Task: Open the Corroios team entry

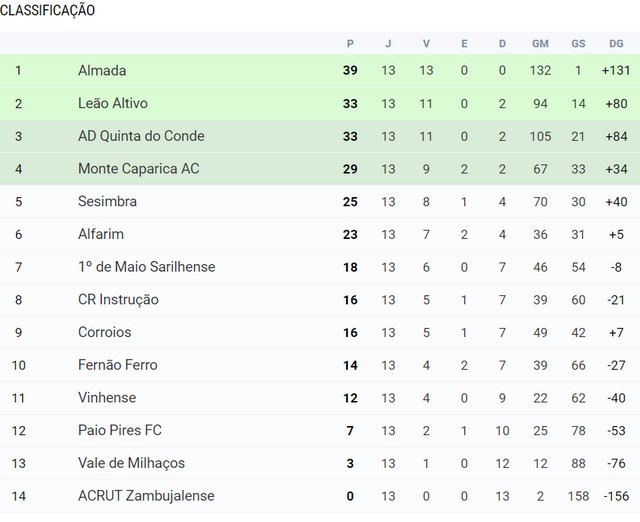Action: coord(104,332)
